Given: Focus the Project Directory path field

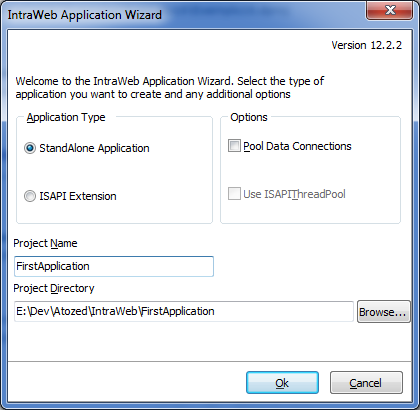Looking at the screenshot, I should tap(184, 311).
